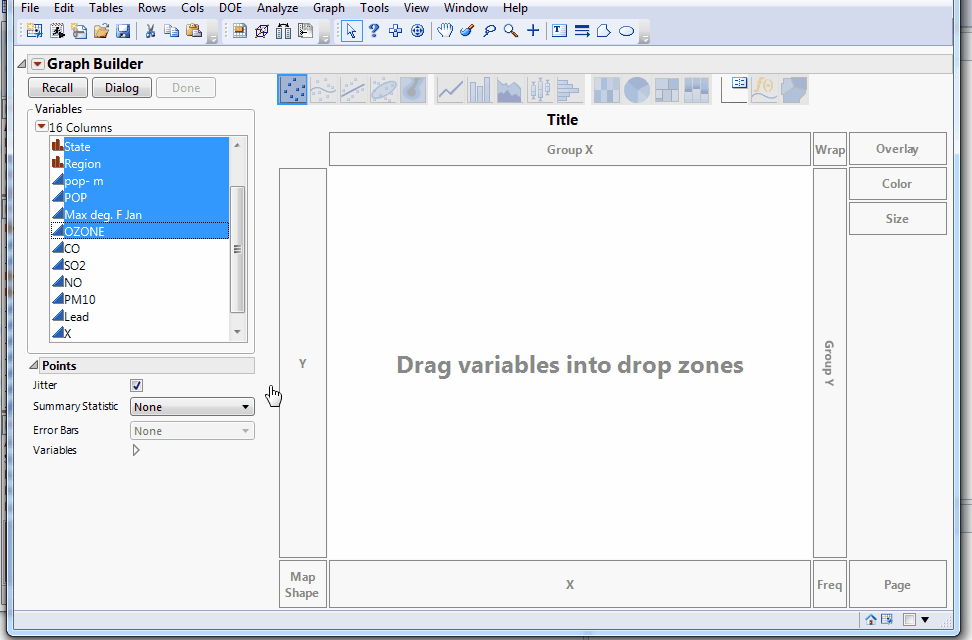Select the Points graph element icon
Viewport: 972px width, 640px height.
click(292, 89)
